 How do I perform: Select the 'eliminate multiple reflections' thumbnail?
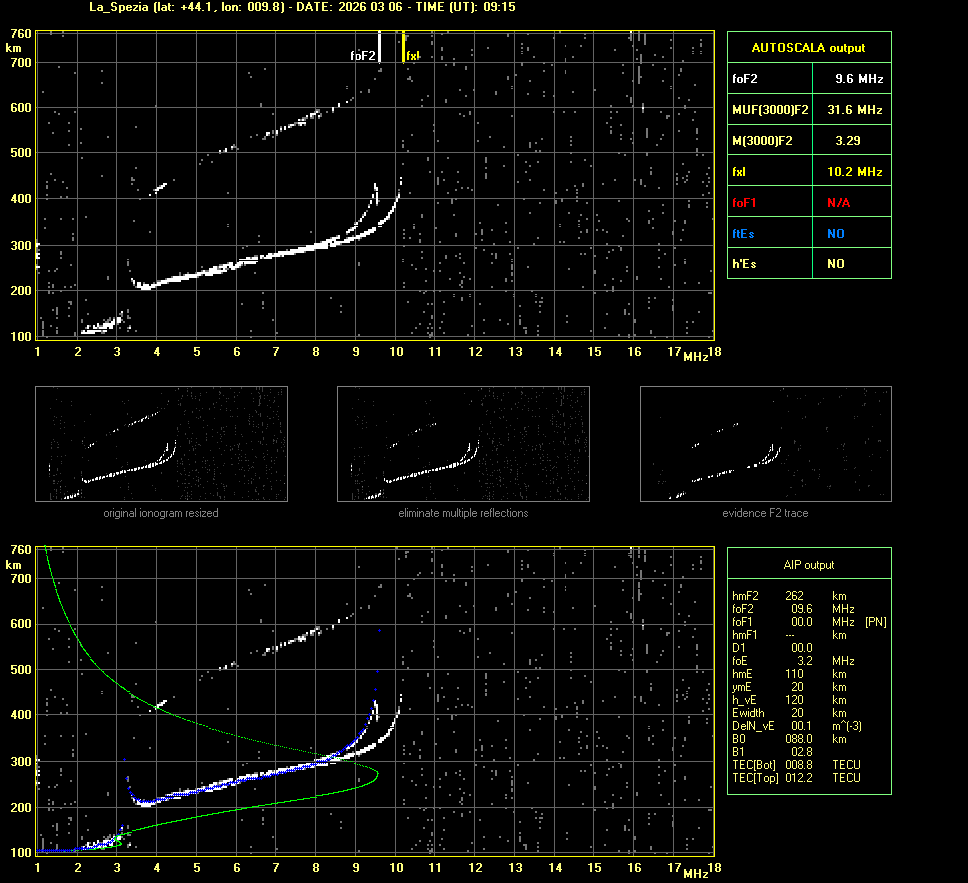[x=463, y=444]
